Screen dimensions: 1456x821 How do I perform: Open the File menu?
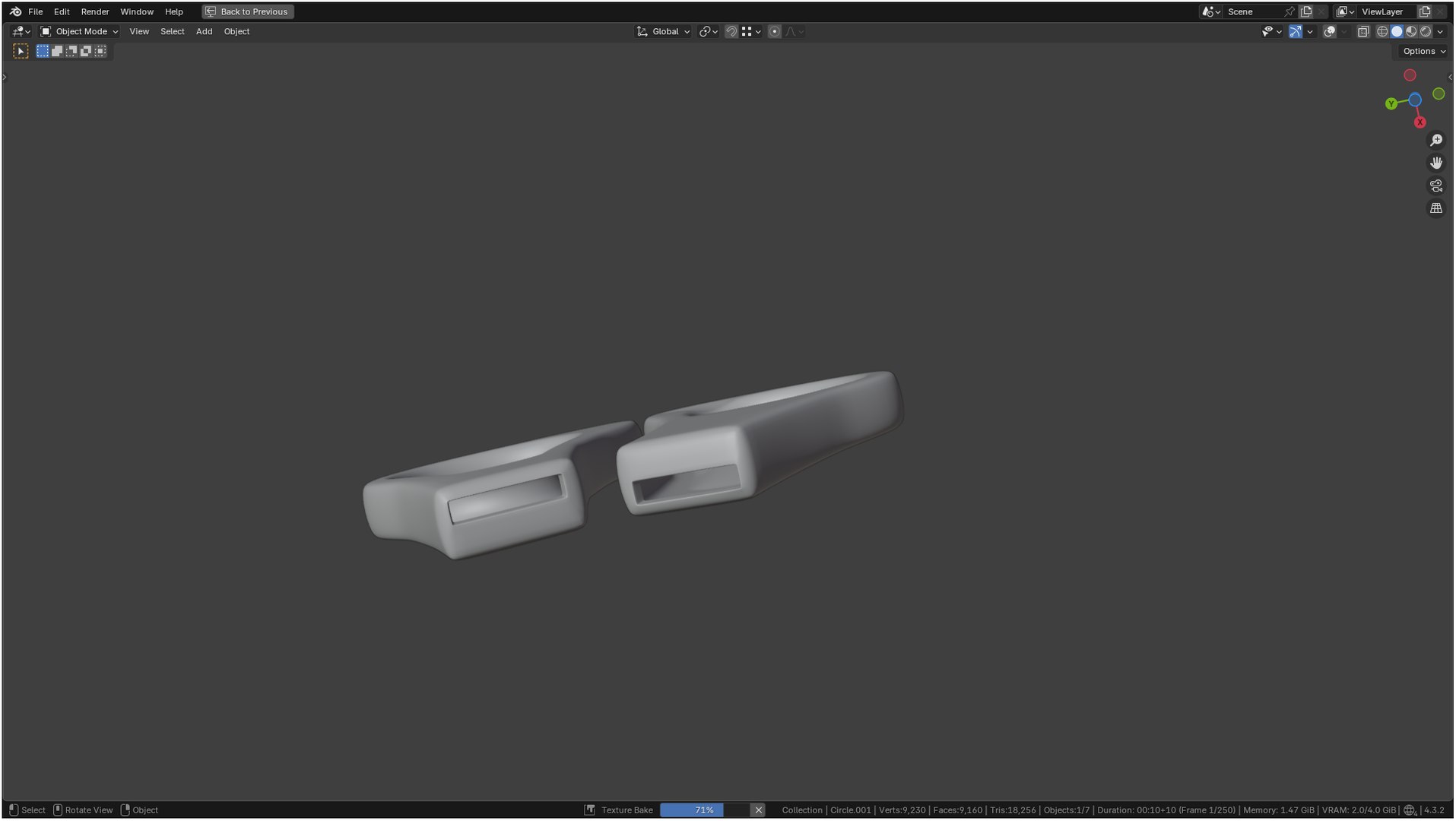point(35,11)
